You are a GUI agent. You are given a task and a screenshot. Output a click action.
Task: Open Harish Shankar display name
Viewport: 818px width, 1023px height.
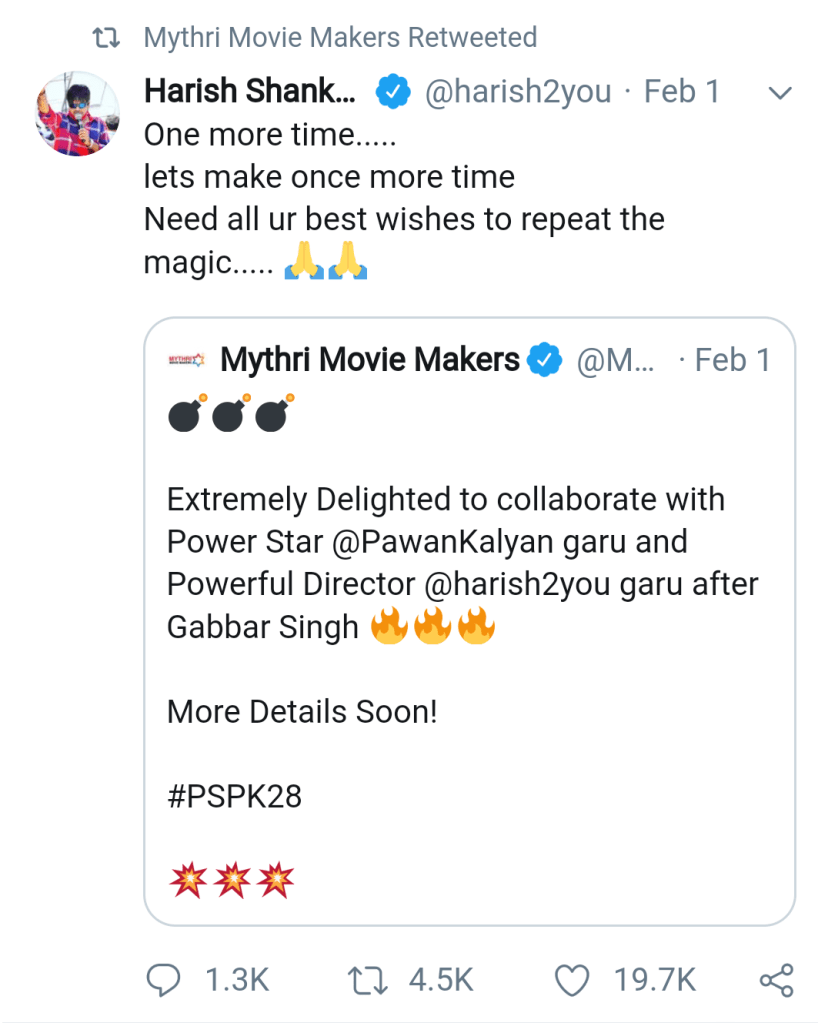coord(249,92)
